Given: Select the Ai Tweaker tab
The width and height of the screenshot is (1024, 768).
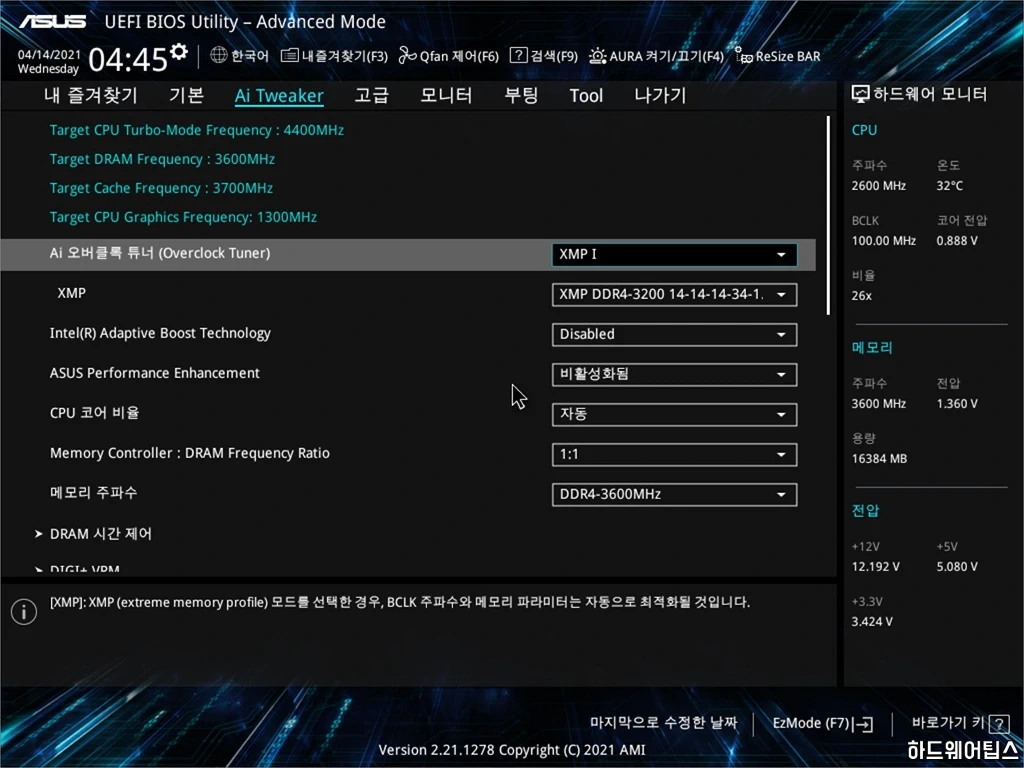Looking at the screenshot, I should (279, 96).
